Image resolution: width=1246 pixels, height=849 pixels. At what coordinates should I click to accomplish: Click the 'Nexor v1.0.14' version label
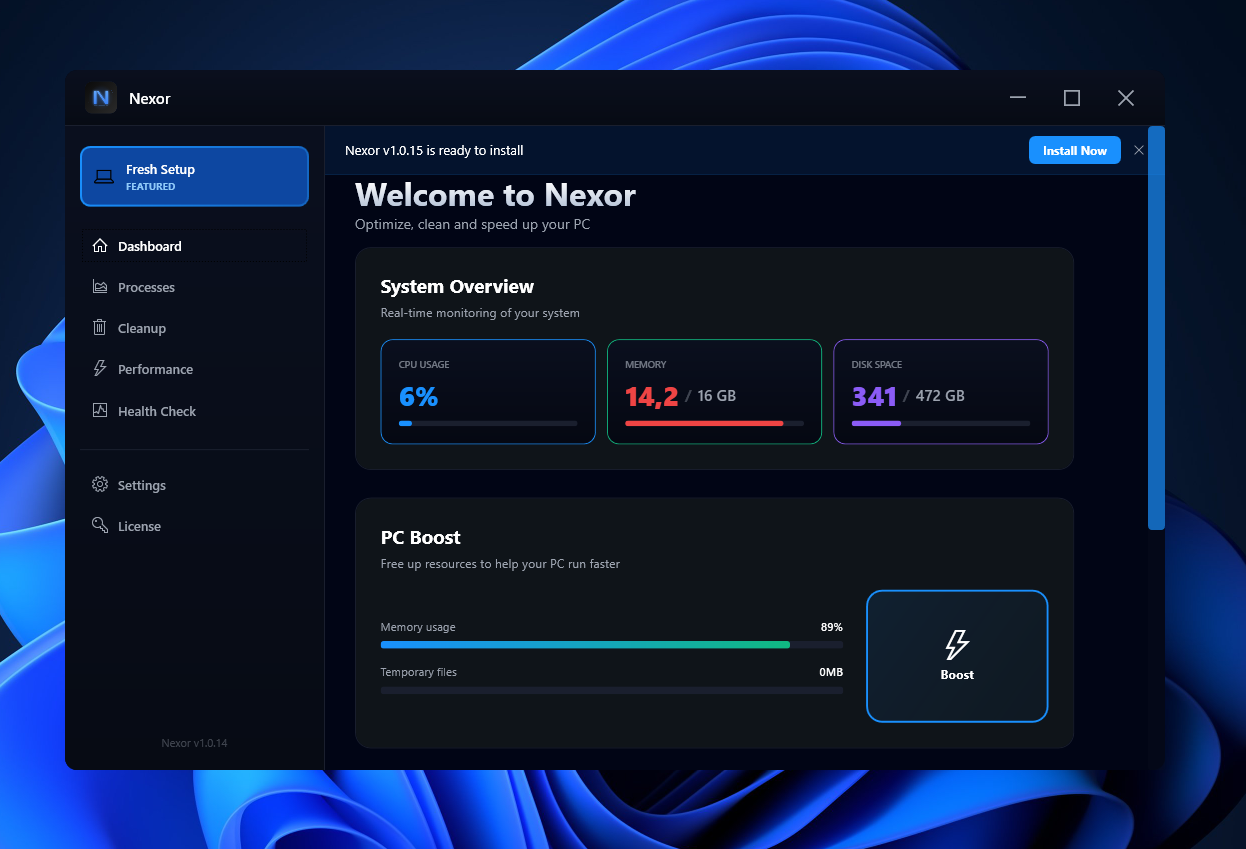[x=194, y=743]
